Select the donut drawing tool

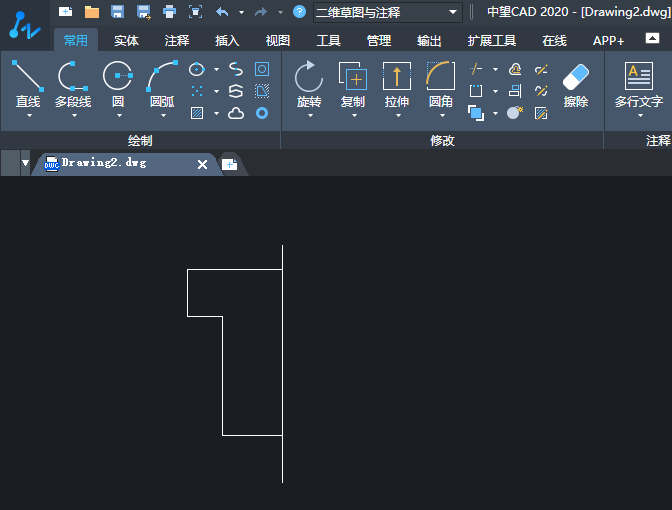coord(262,113)
